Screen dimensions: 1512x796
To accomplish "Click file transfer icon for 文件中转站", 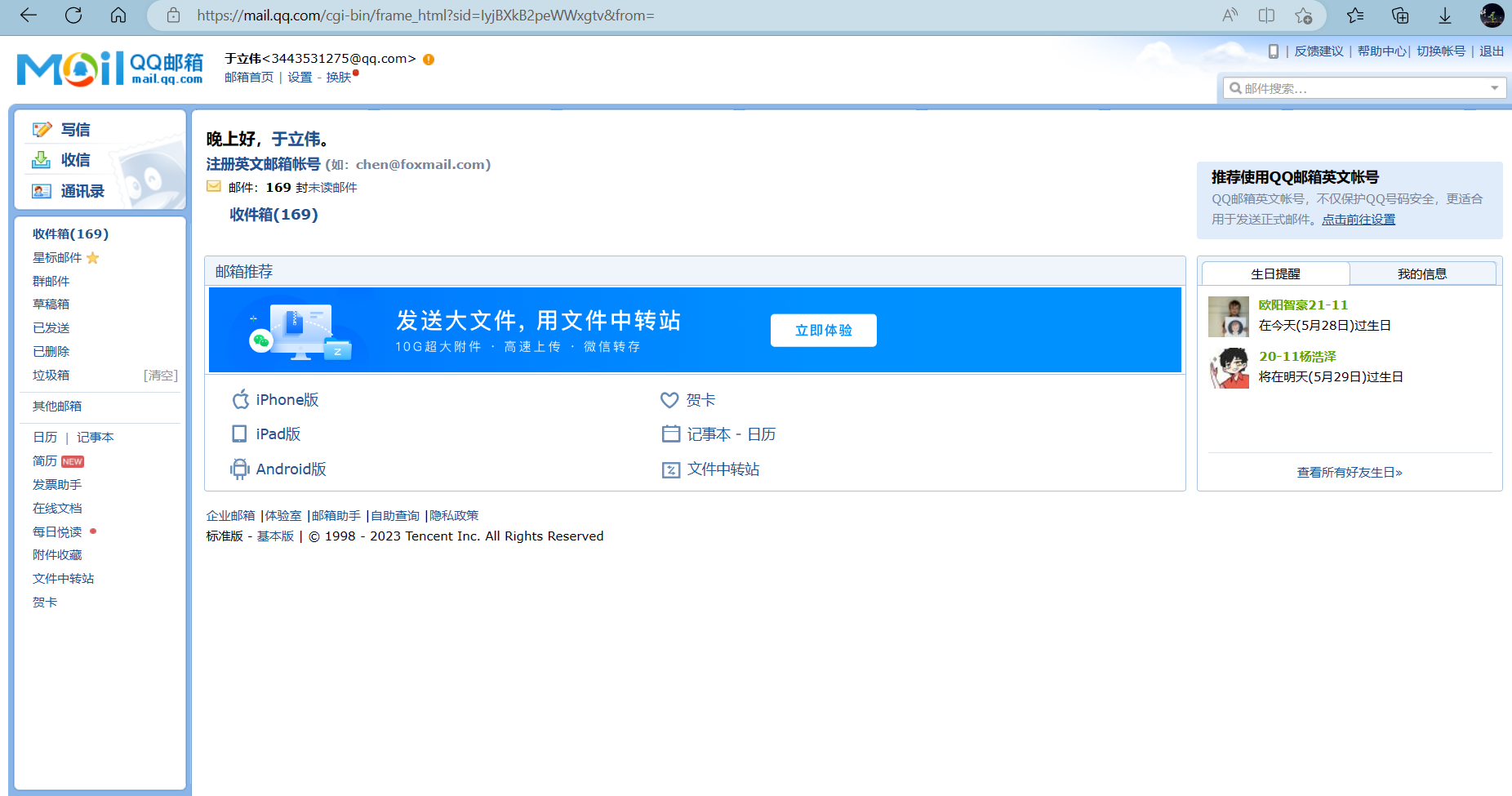I will click(670, 469).
